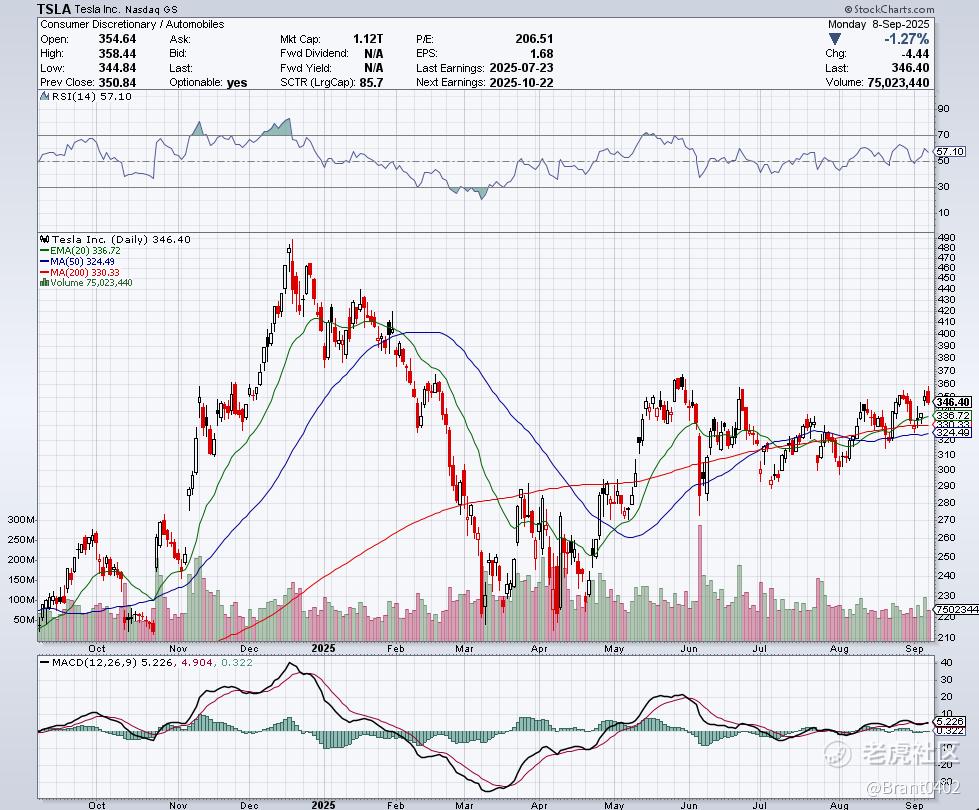The width and height of the screenshot is (979, 810).
Task: Click the StockCharts.com copyright link
Action: [x=889, y=9]
